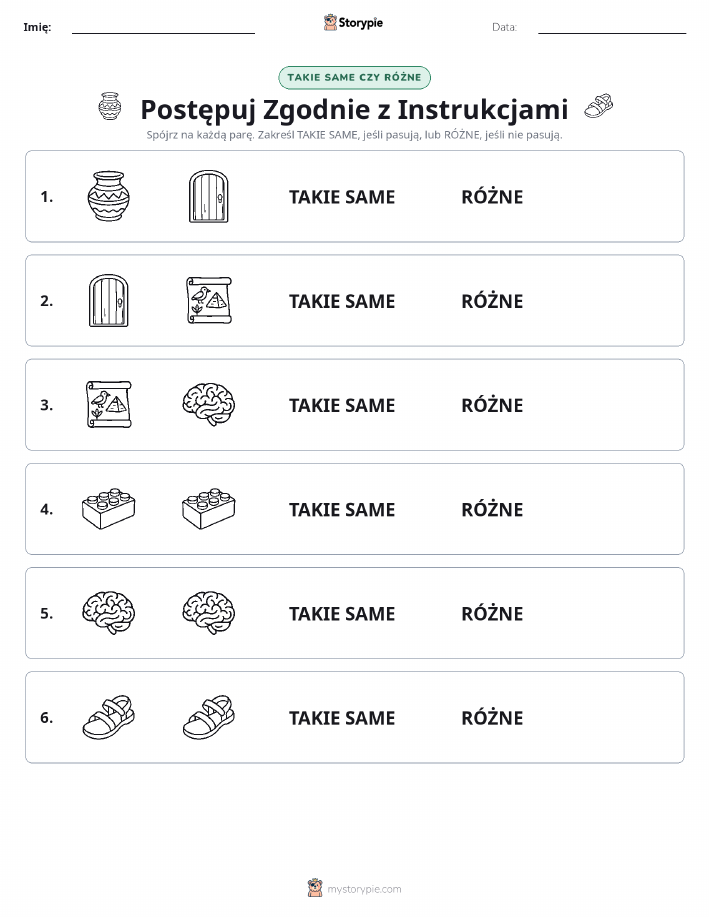This screenshot has height=917, width=709.
Task: Click the left sandal icon in row 6
Action: pos(108,717)
